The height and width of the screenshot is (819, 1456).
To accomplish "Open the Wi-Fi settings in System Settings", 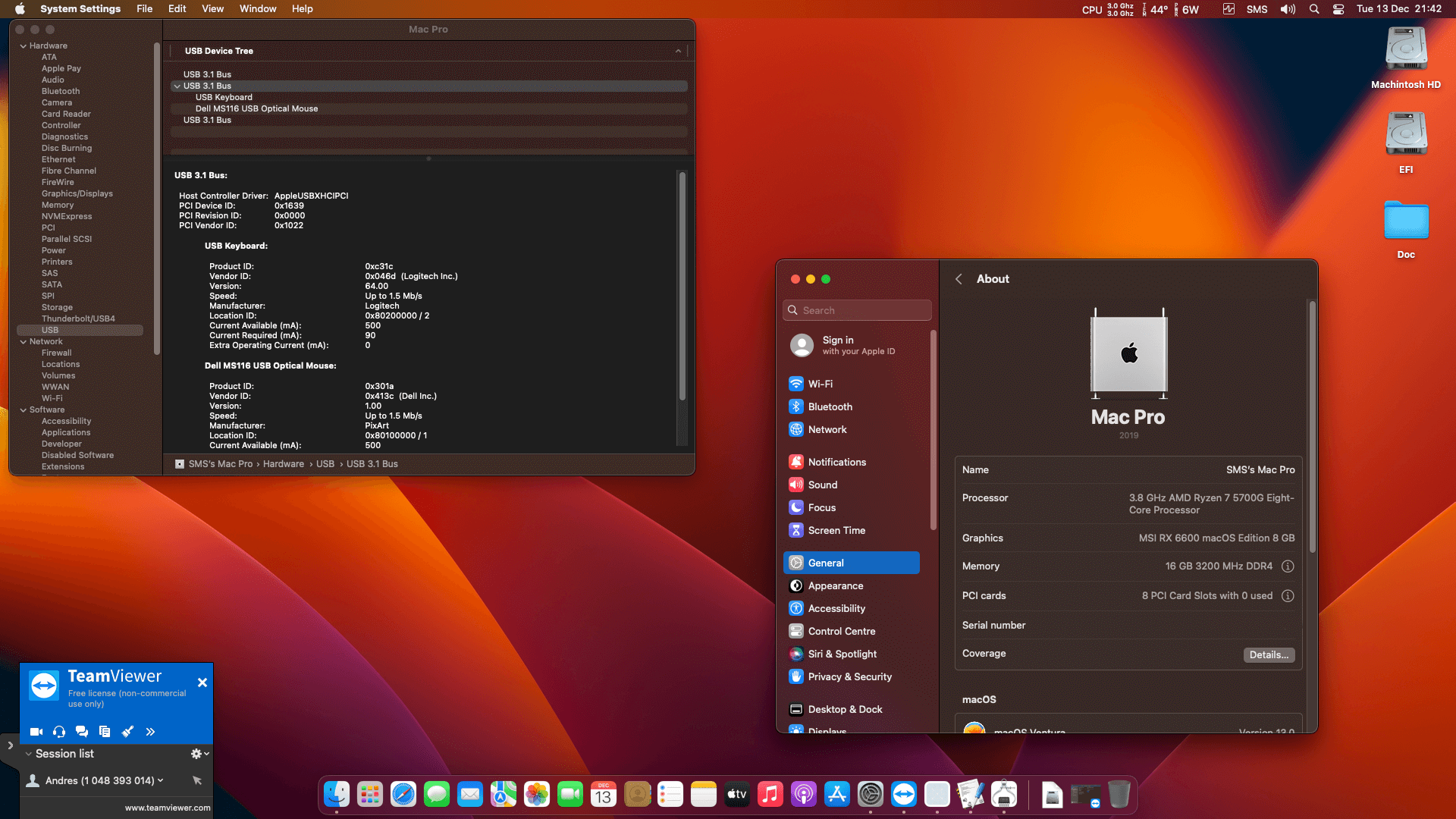I will 821,384.
